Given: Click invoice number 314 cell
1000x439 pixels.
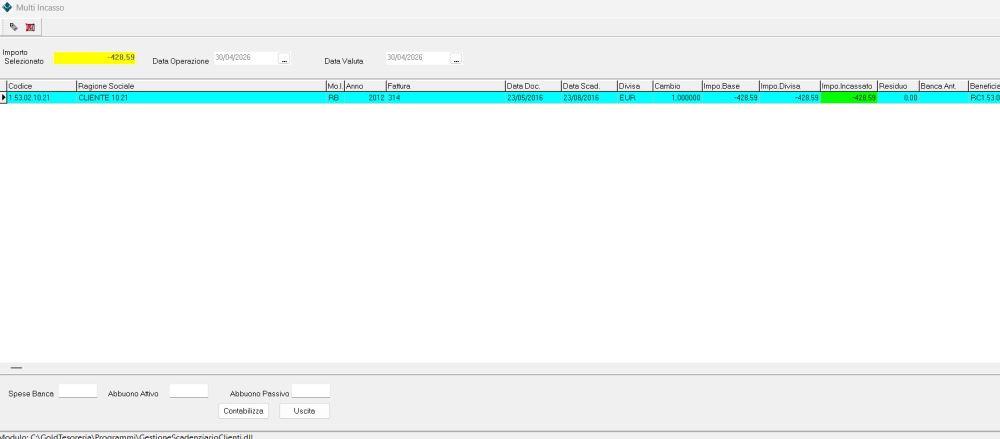Looking at the screenshot, I should click(445, 98).
